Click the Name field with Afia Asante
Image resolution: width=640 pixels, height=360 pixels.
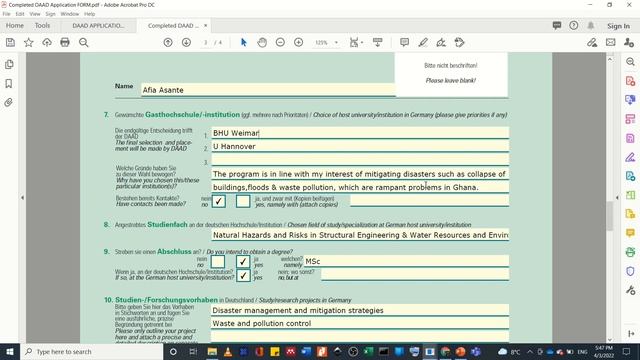[268, 90]
